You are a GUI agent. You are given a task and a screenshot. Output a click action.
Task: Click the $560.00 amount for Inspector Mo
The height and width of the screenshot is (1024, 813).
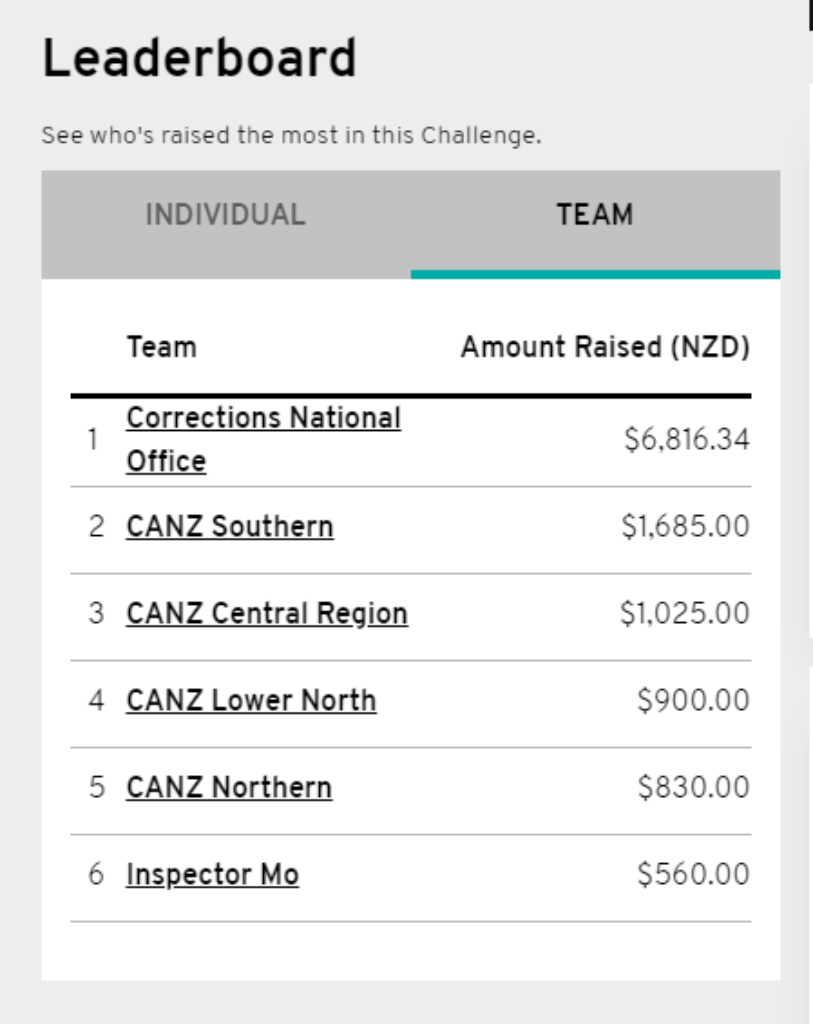693,874
